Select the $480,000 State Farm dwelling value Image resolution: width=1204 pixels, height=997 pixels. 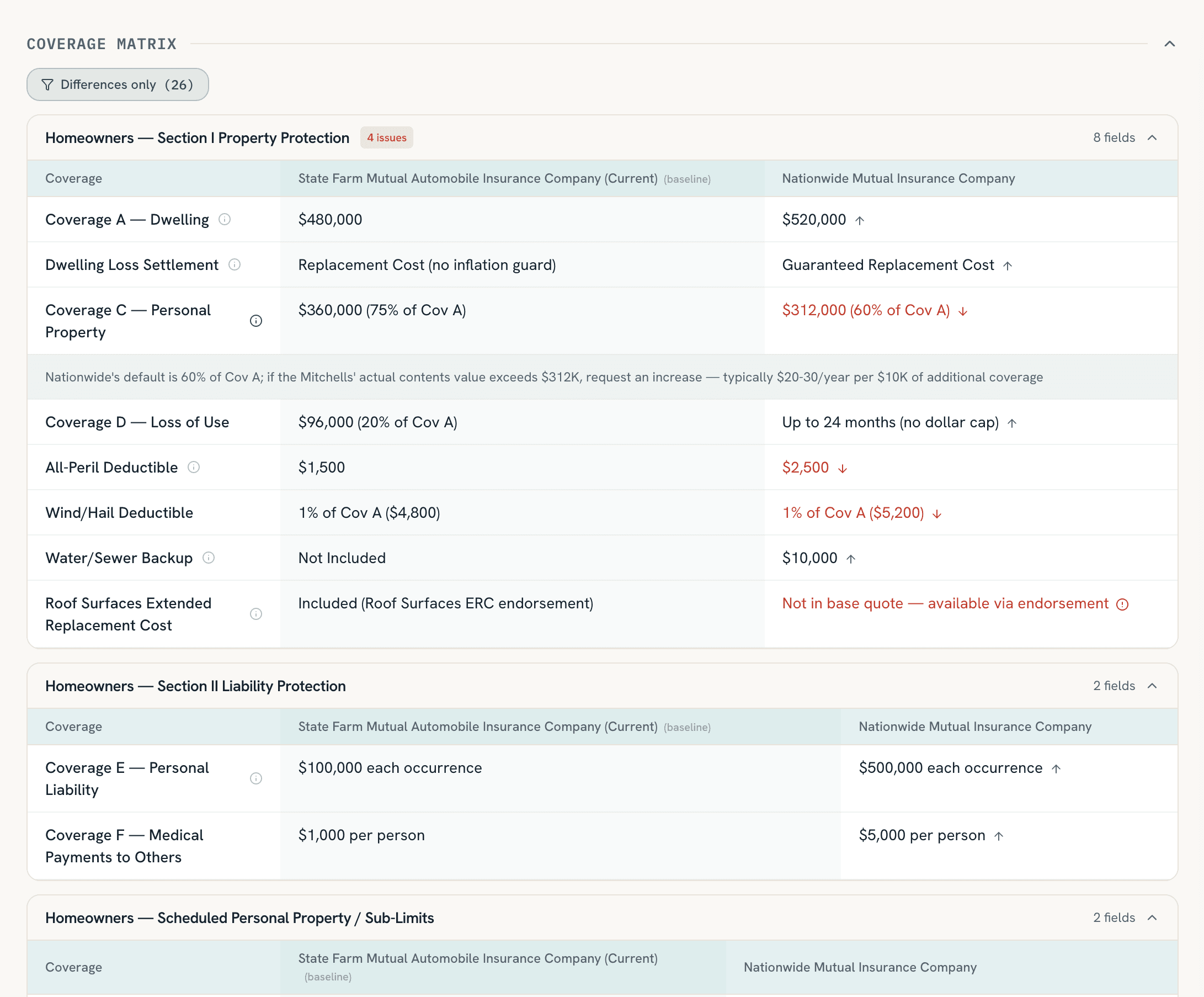point(330,219)
